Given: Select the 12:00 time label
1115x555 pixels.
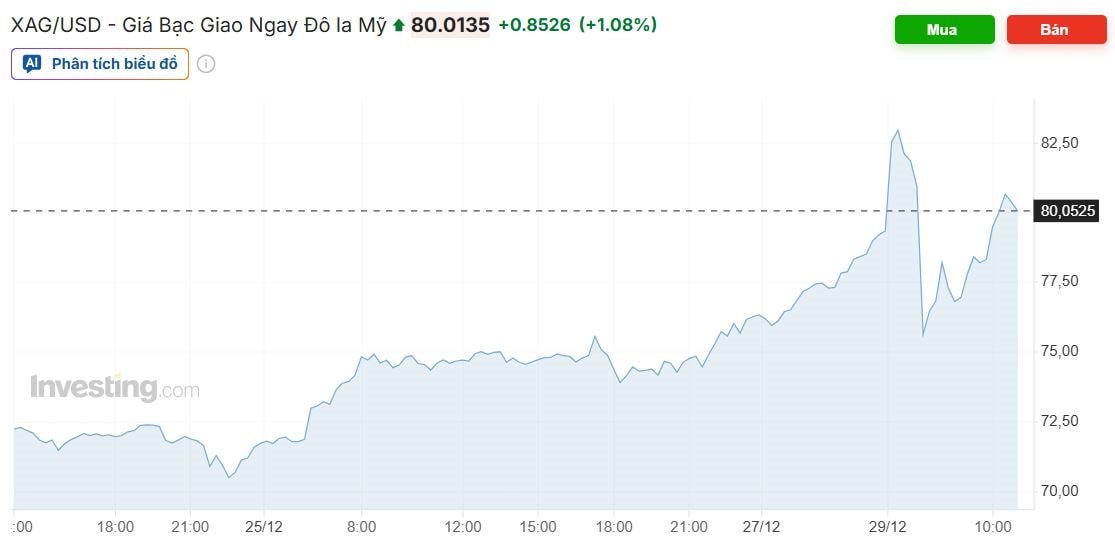Looking at the screenshot, I should [x=463, y=526].
